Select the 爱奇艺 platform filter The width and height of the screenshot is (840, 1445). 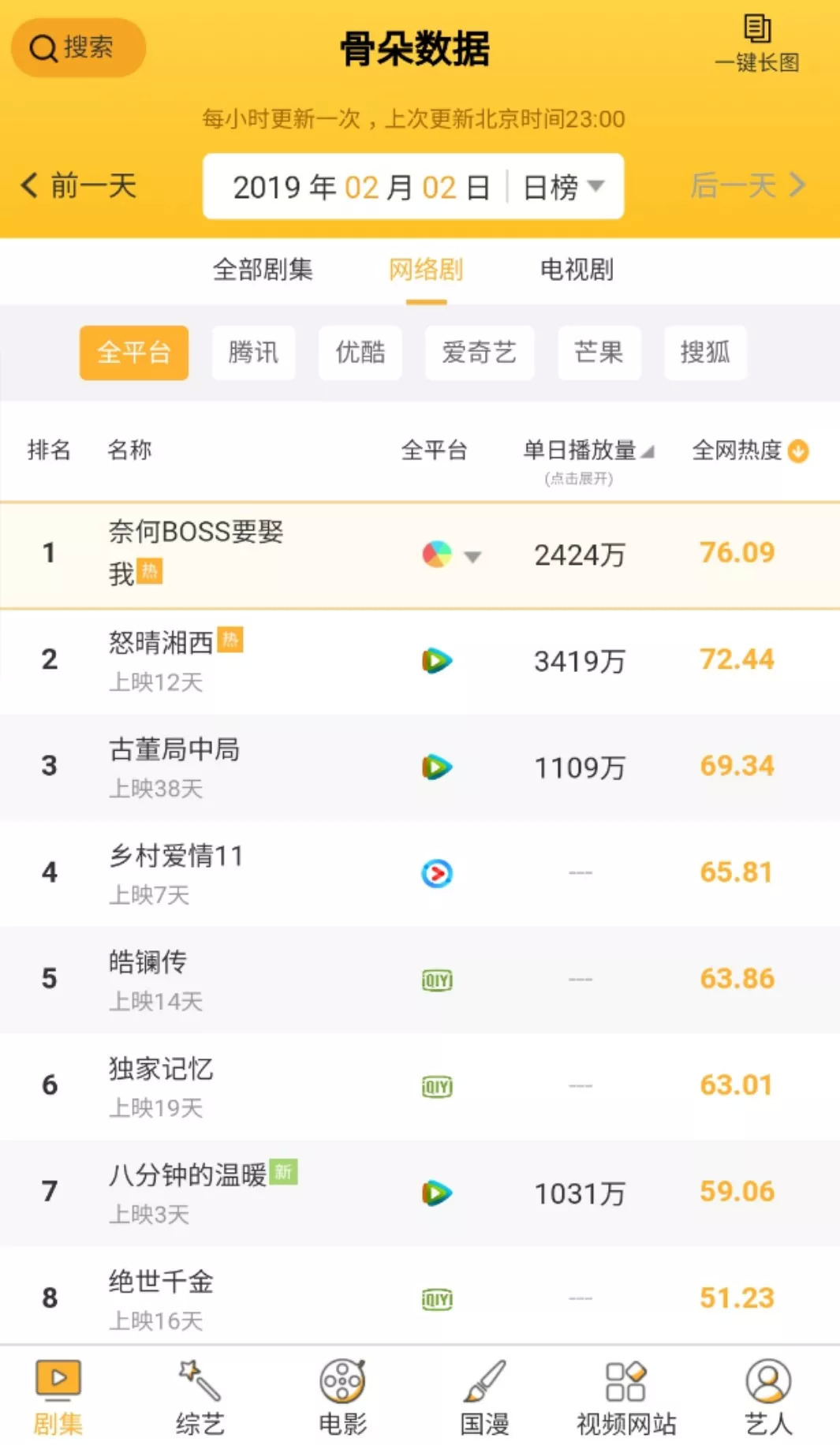[479, 353]
